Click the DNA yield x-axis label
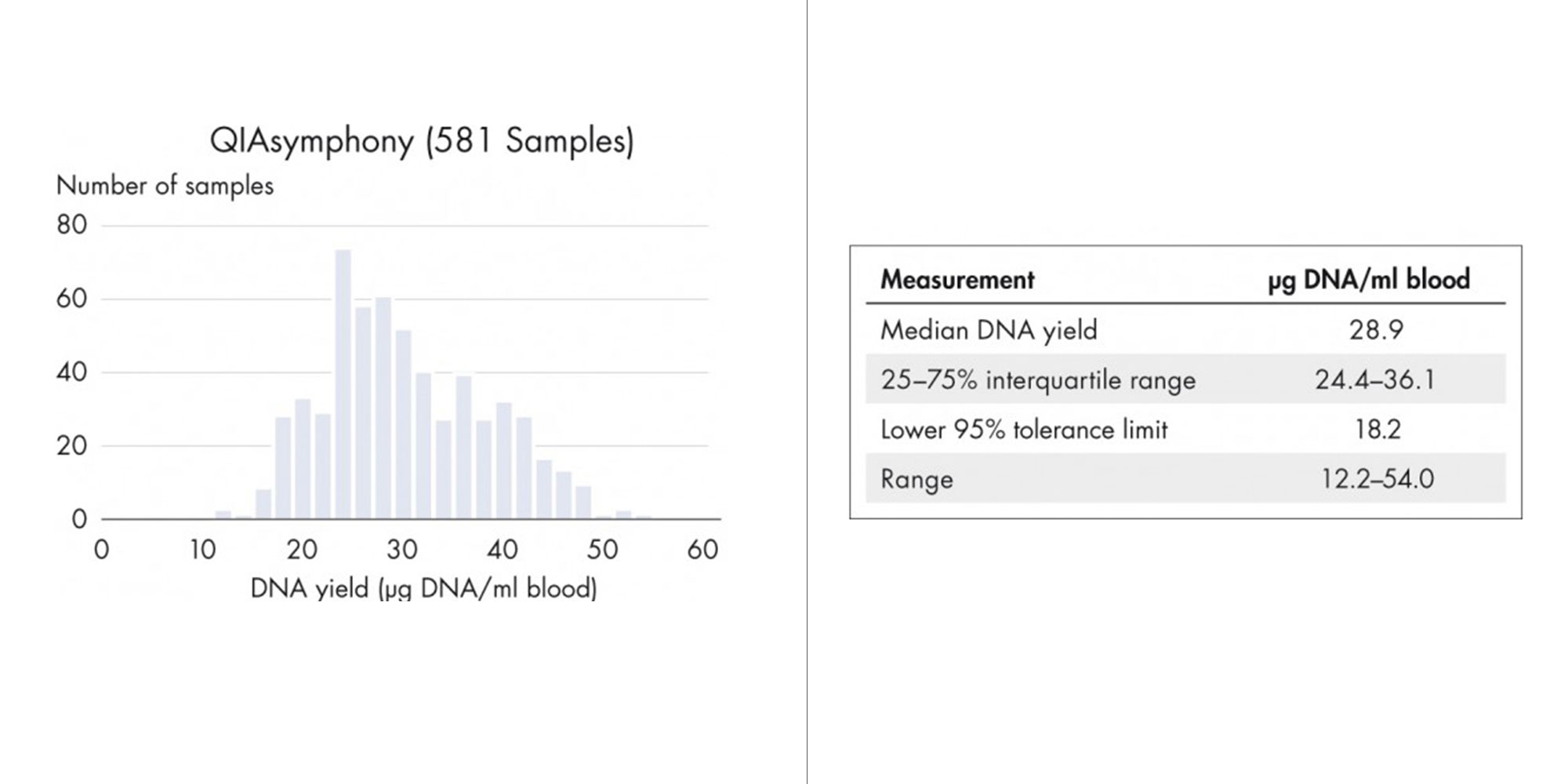The height and width of the screenshot is (784, 1568). tap(423, 588)
